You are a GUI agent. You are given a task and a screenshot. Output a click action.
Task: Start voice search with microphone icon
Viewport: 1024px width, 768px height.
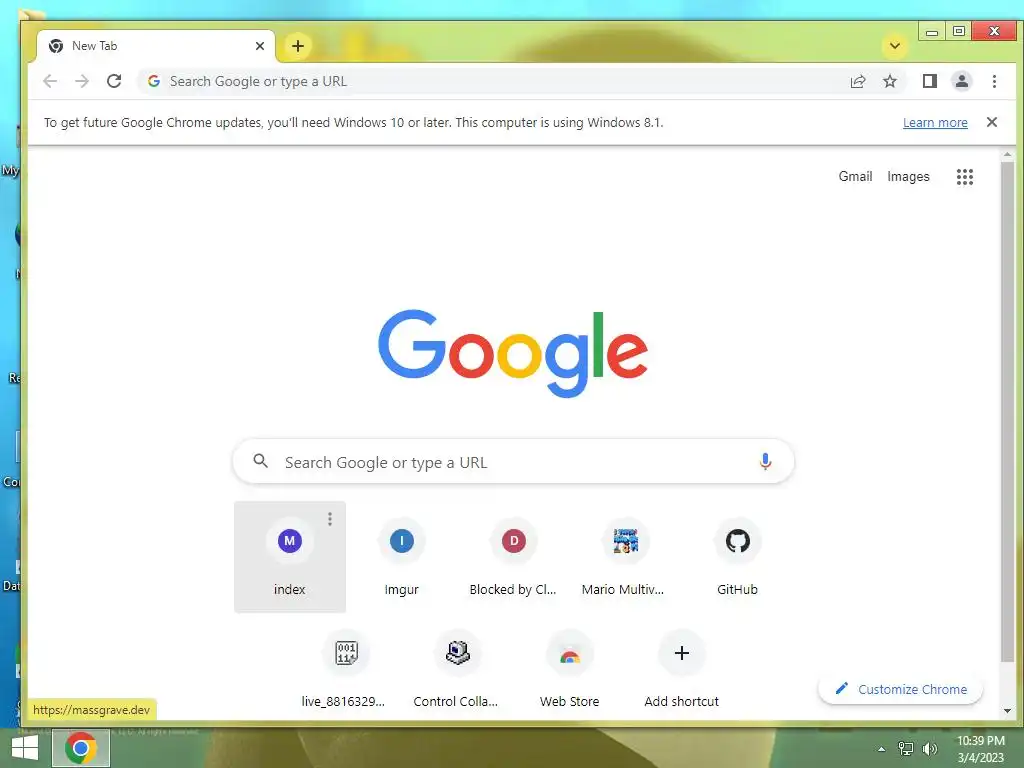click(765, 462)
